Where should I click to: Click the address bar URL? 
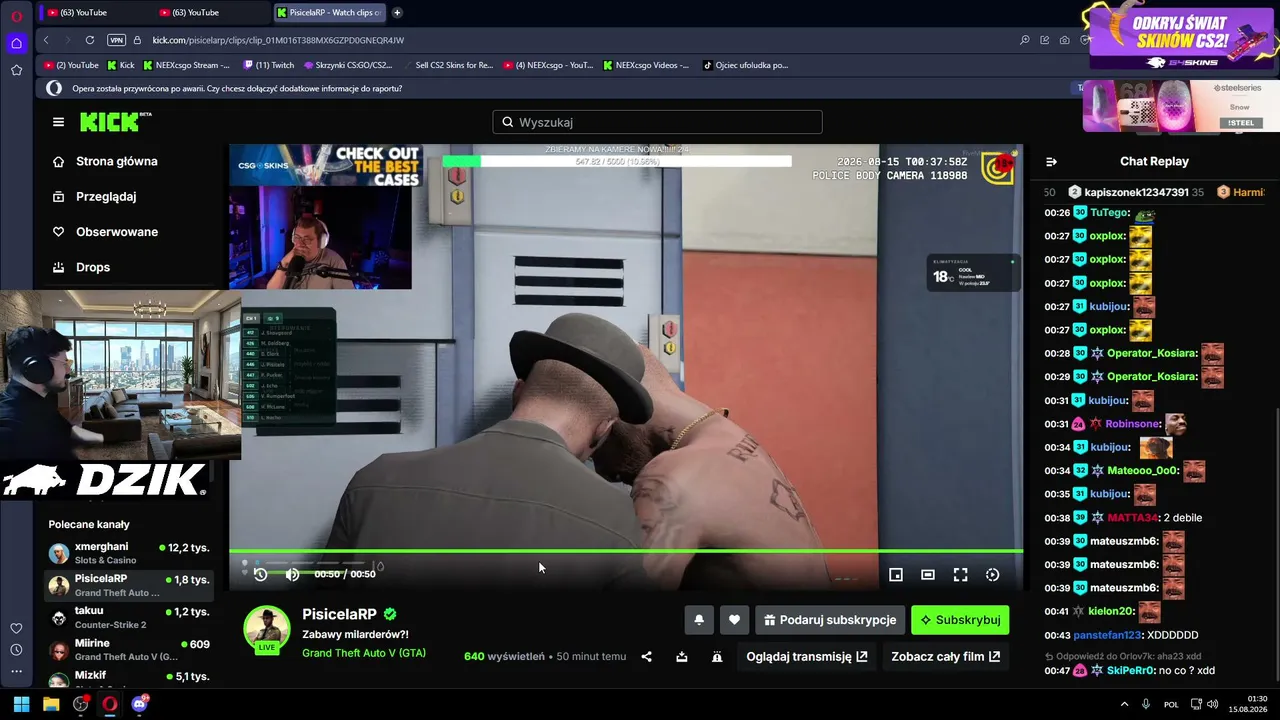tap(278, 40)
